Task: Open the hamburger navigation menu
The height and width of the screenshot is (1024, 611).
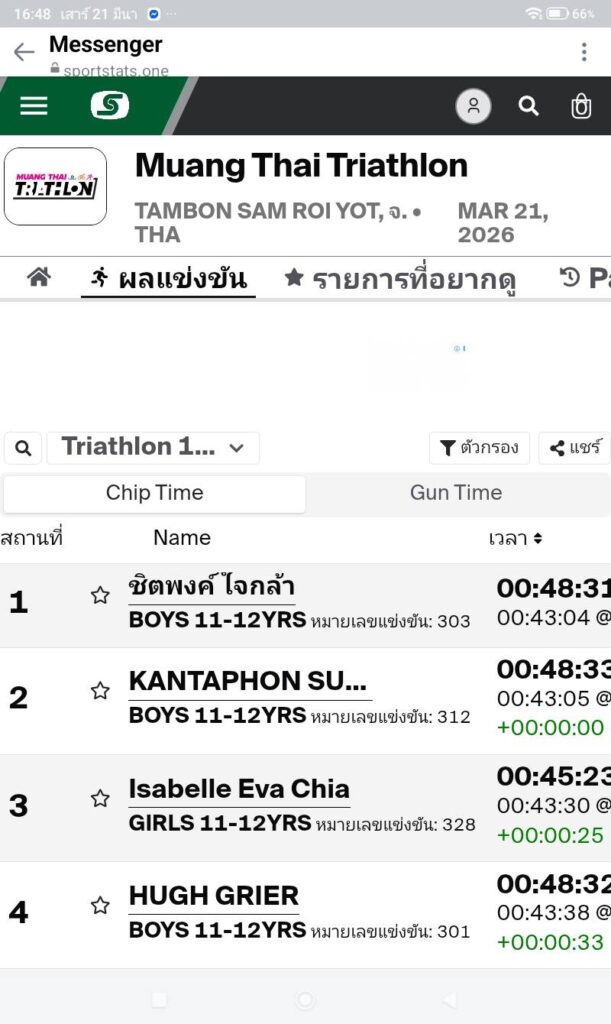Action: (34, 105)
